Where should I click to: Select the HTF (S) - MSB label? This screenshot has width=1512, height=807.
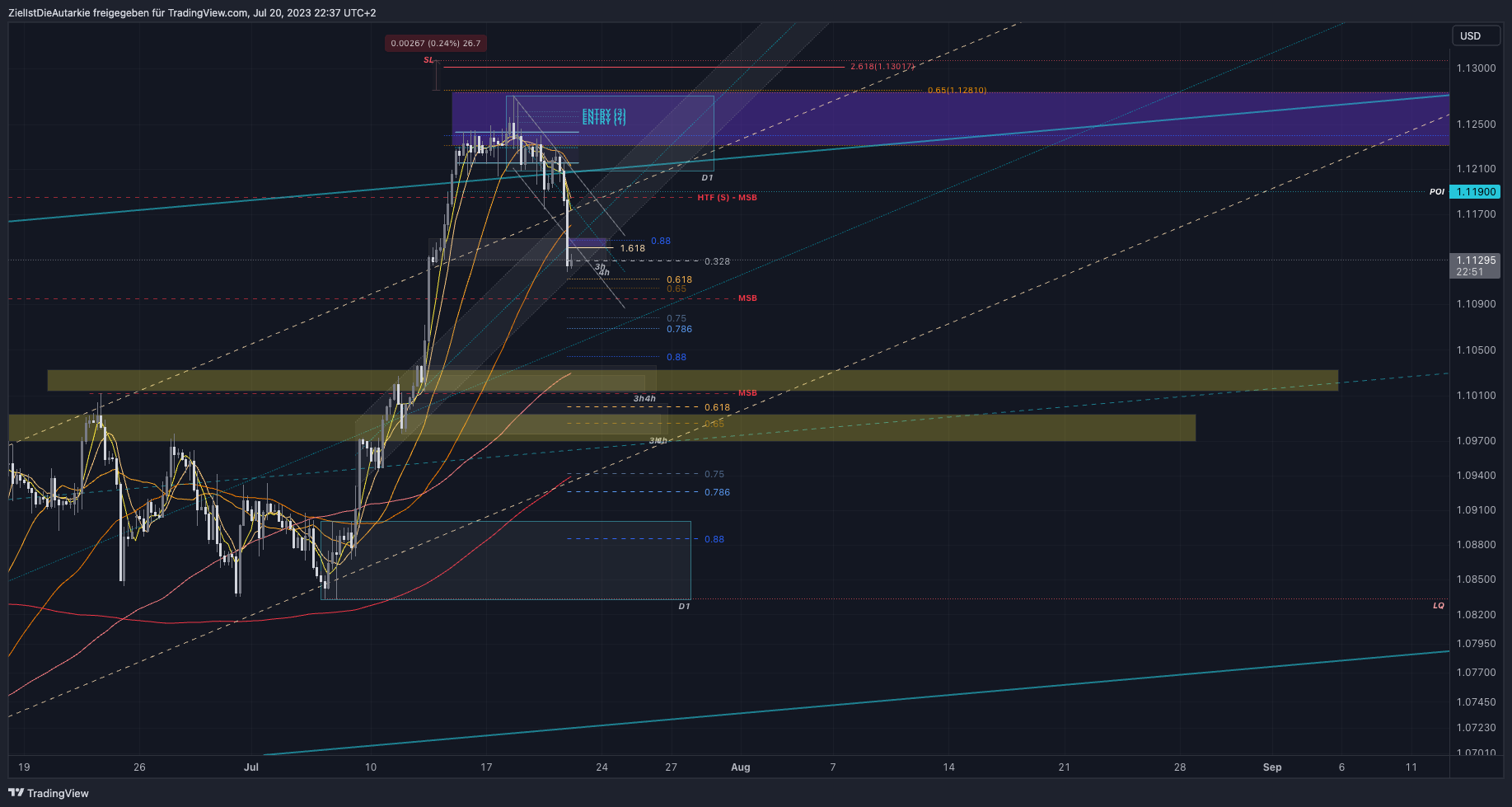(x=727, y=198)
